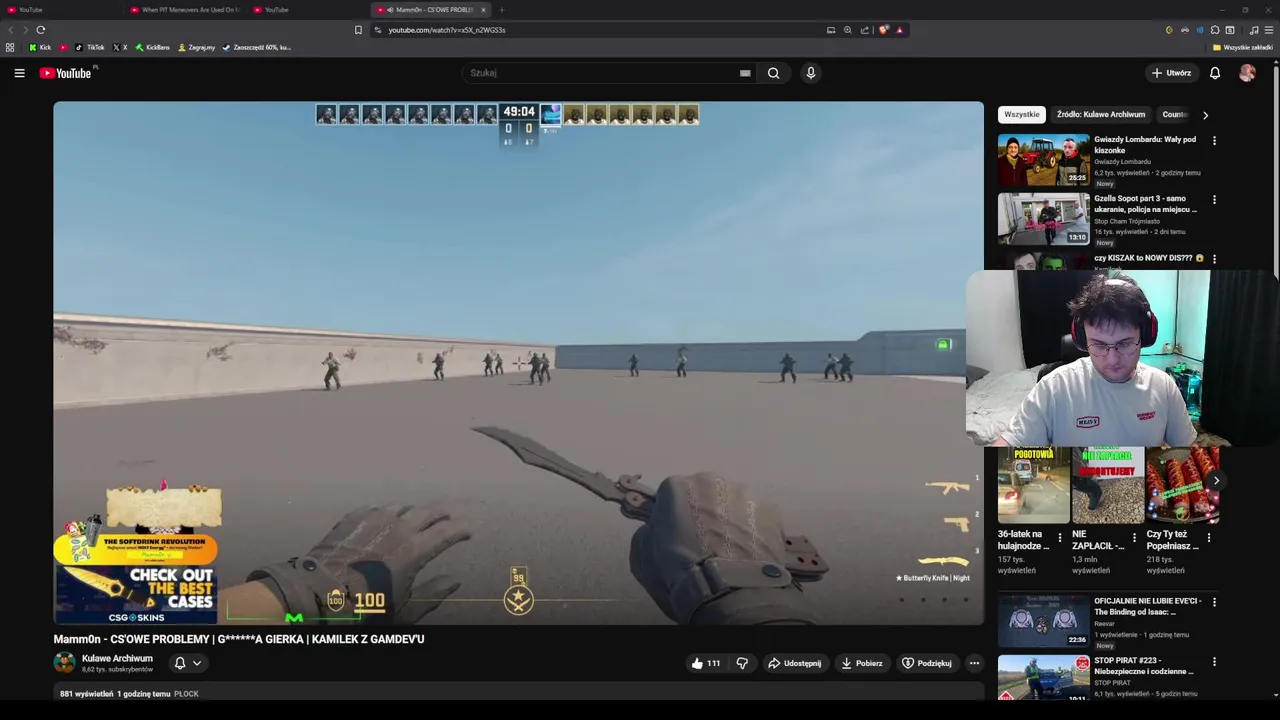1280x720 pixels.
Task: Open the Kulawe Archiwum channel link
Action: pyautogui.click(x=117, y=658)
